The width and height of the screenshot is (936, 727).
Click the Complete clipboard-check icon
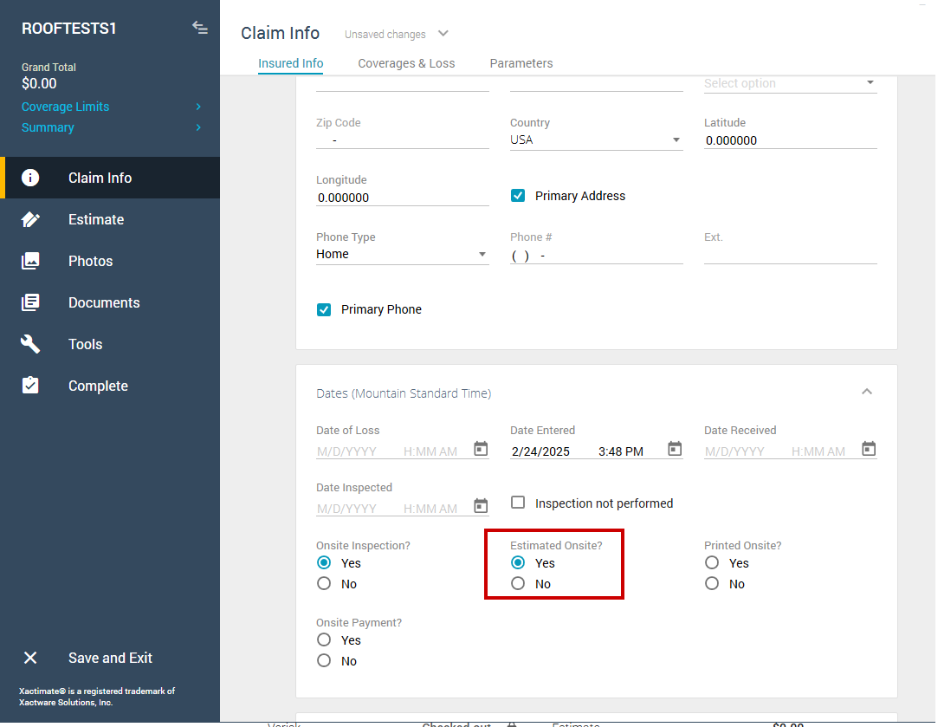[x=31, y=386]
